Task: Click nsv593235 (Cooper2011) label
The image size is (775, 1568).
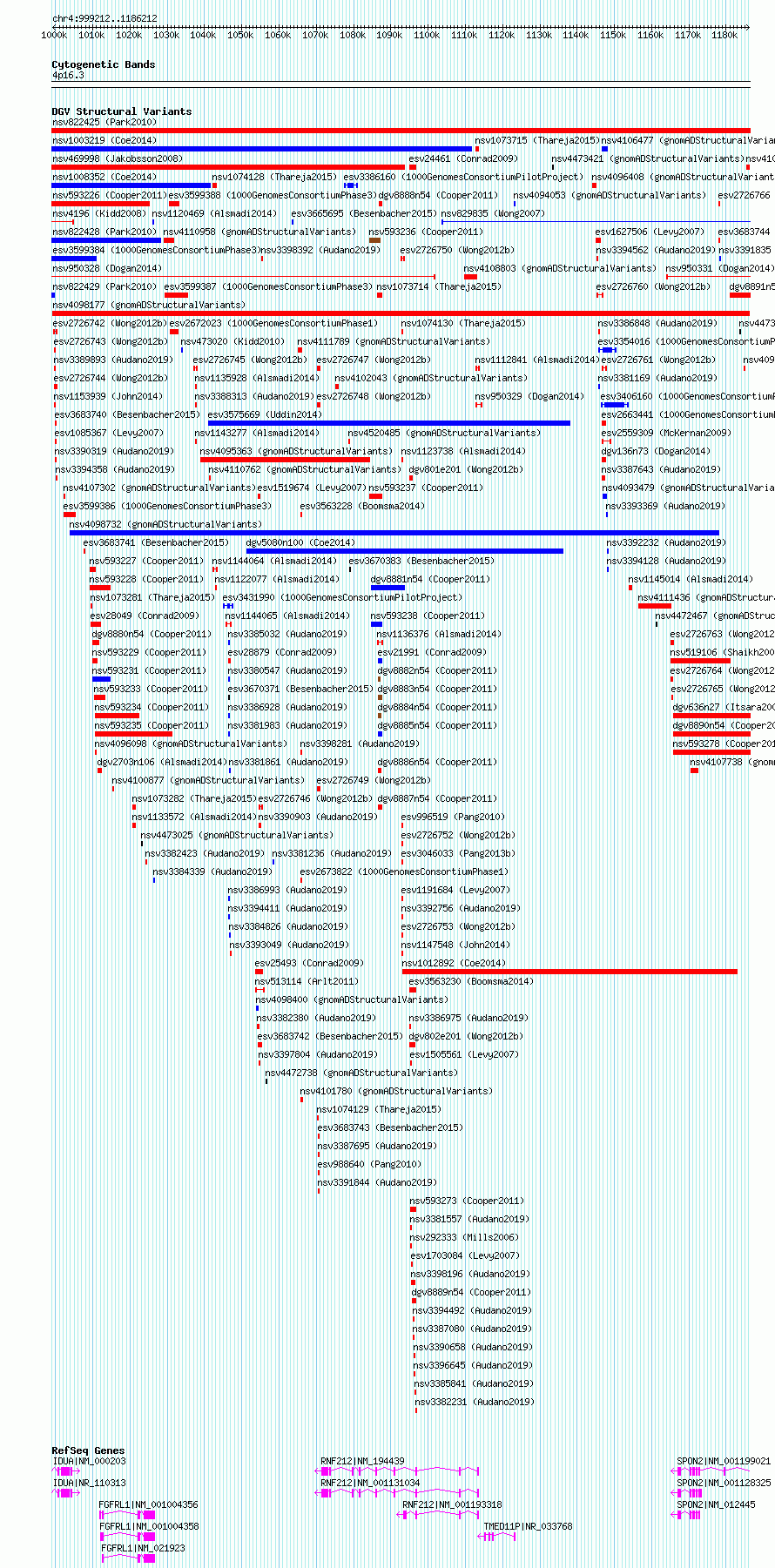Action: 152,726
